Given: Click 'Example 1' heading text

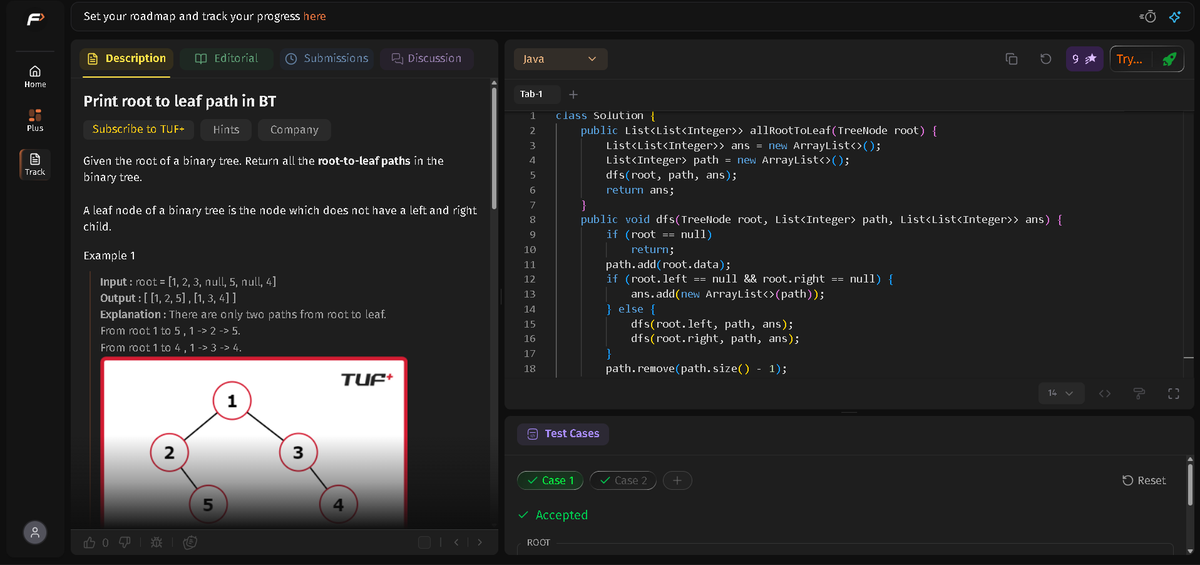Looking at the screenshot, I should (x=109, y=256).
